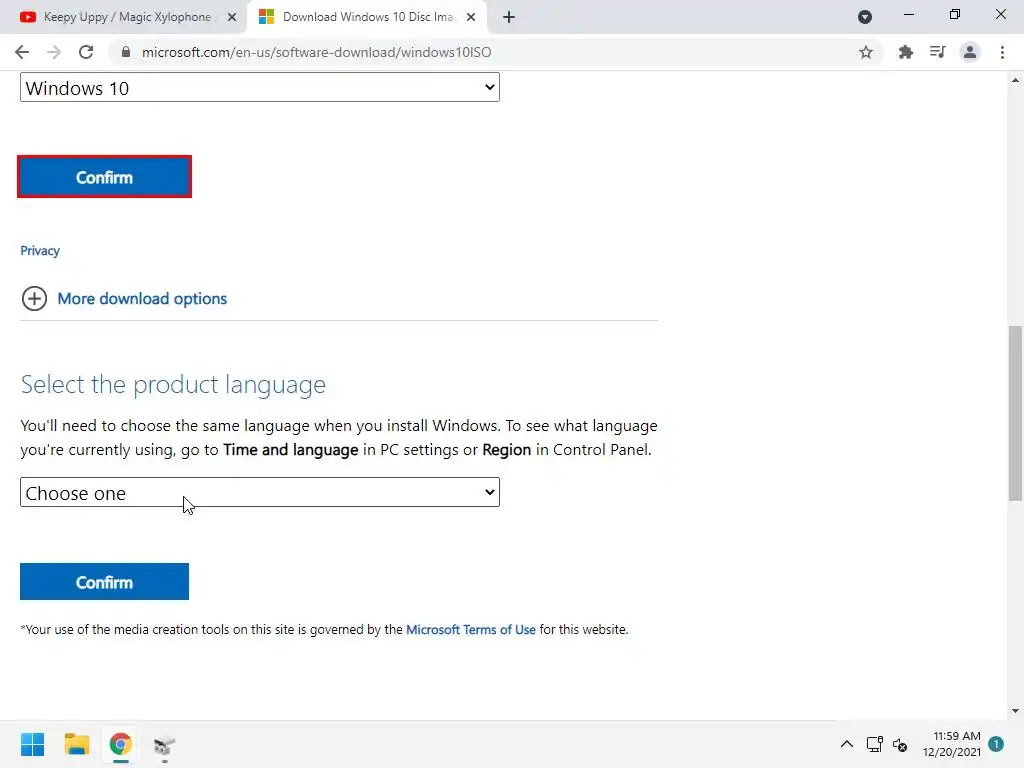Open the rightmost pinned app on the taskbar
1024x768 pixels.
165,744
